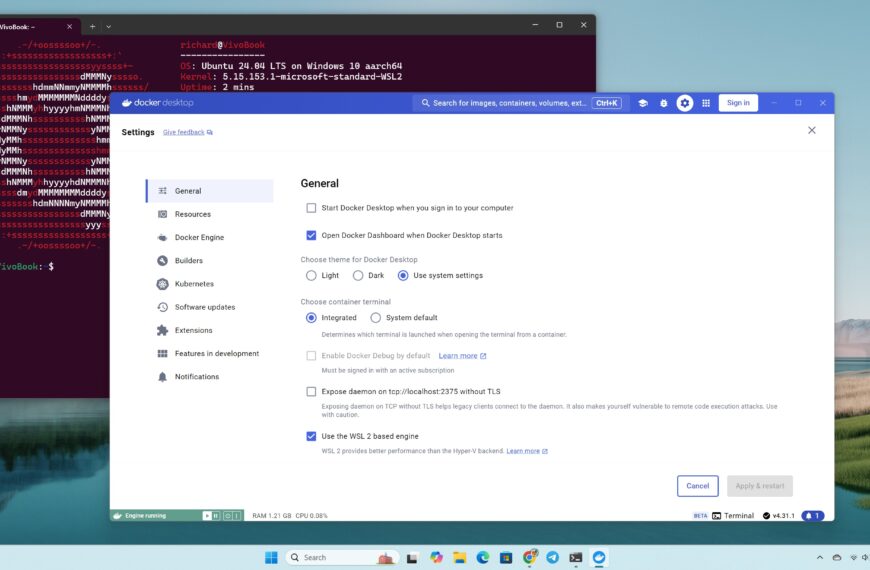Check Expose daemon on tcp://localhost:2375 without TLS

coord(311,391)
